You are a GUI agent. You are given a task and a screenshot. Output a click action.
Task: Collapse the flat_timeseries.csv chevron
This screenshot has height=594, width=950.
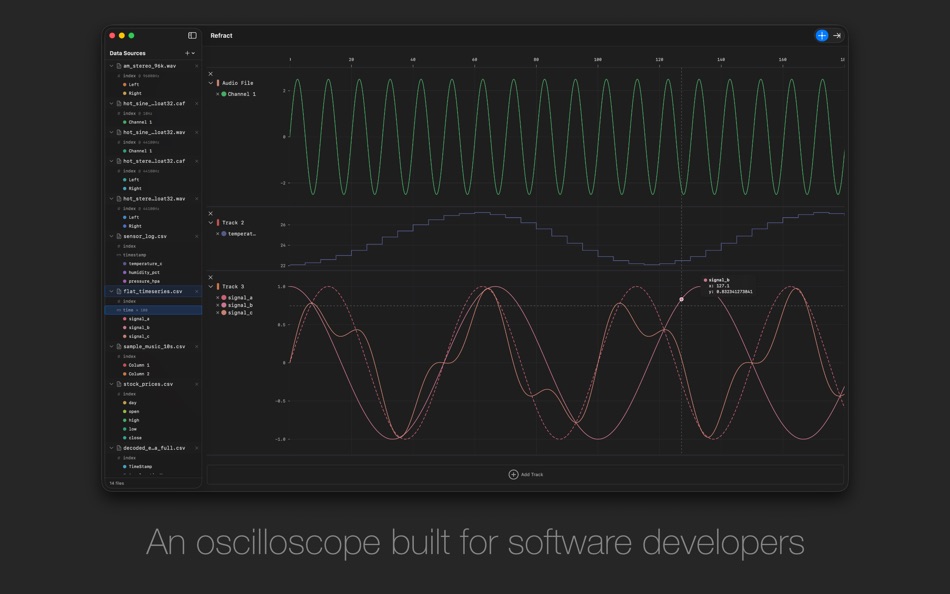point(111,292)
